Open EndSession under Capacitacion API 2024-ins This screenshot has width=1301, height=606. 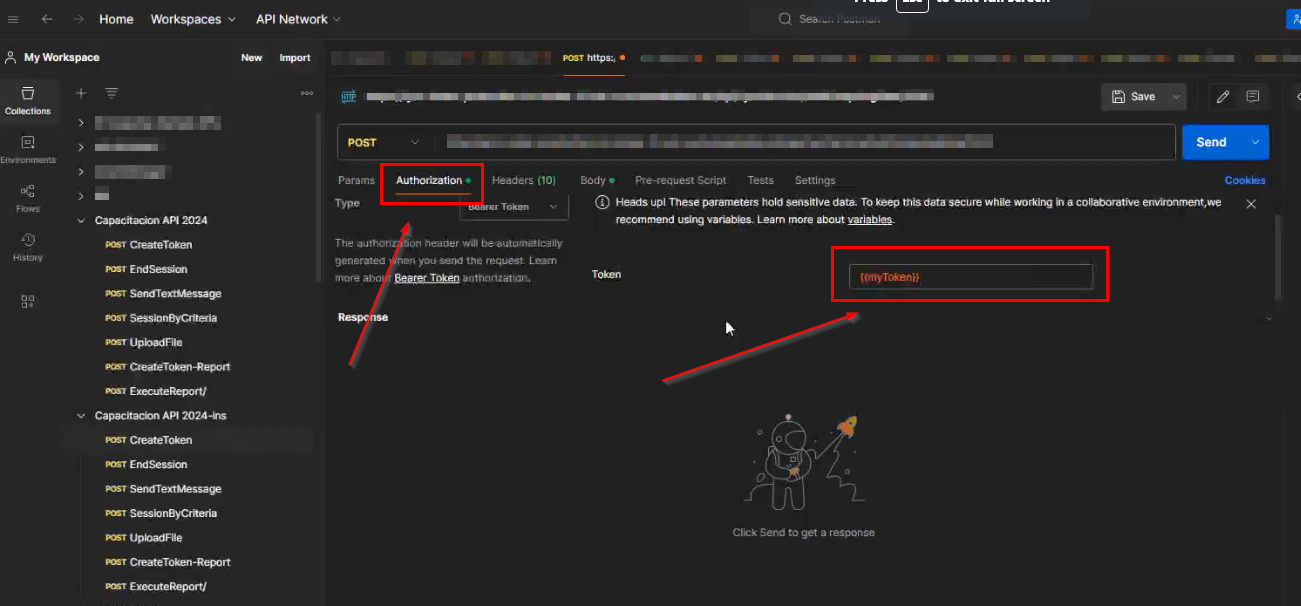coord(158,464)
